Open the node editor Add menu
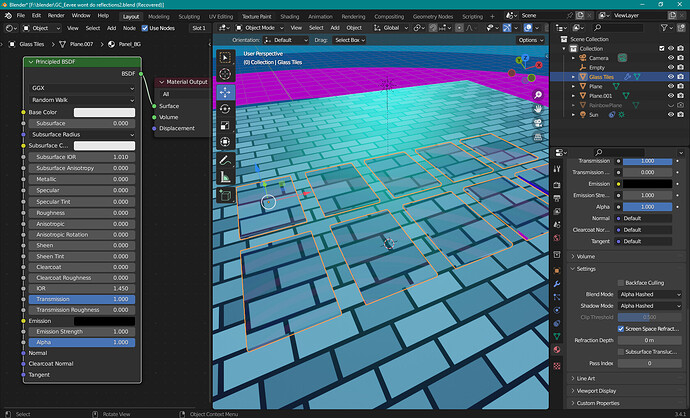 [x=111, y=28]
